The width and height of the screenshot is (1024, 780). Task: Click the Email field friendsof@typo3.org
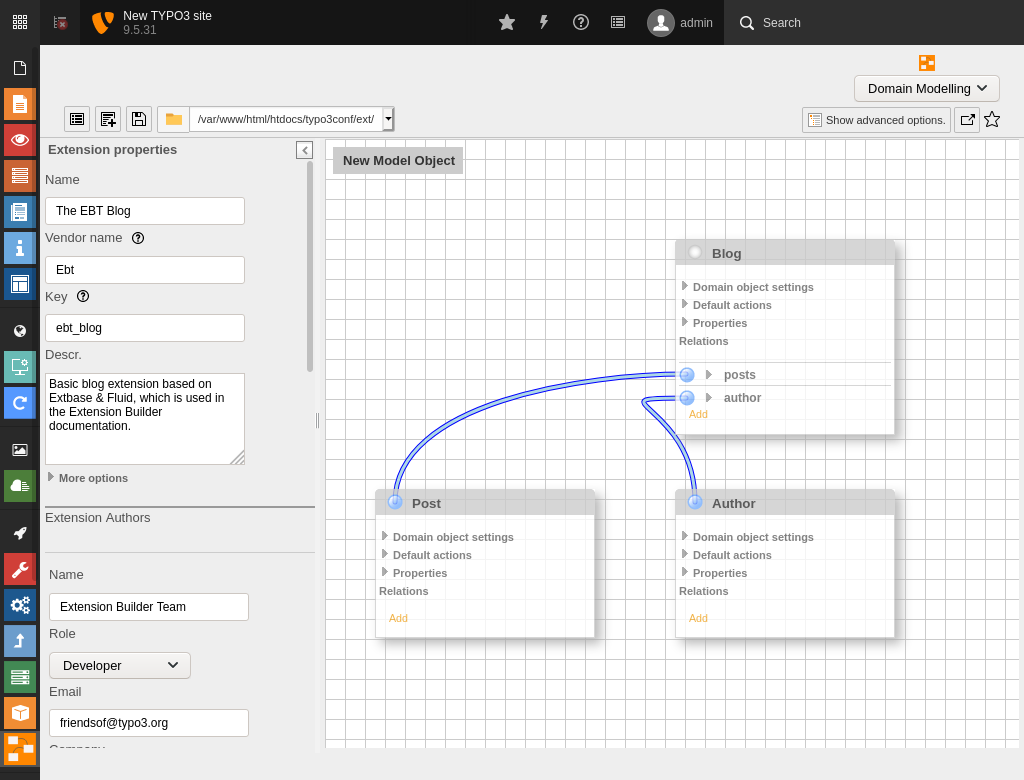pos(149,723)
